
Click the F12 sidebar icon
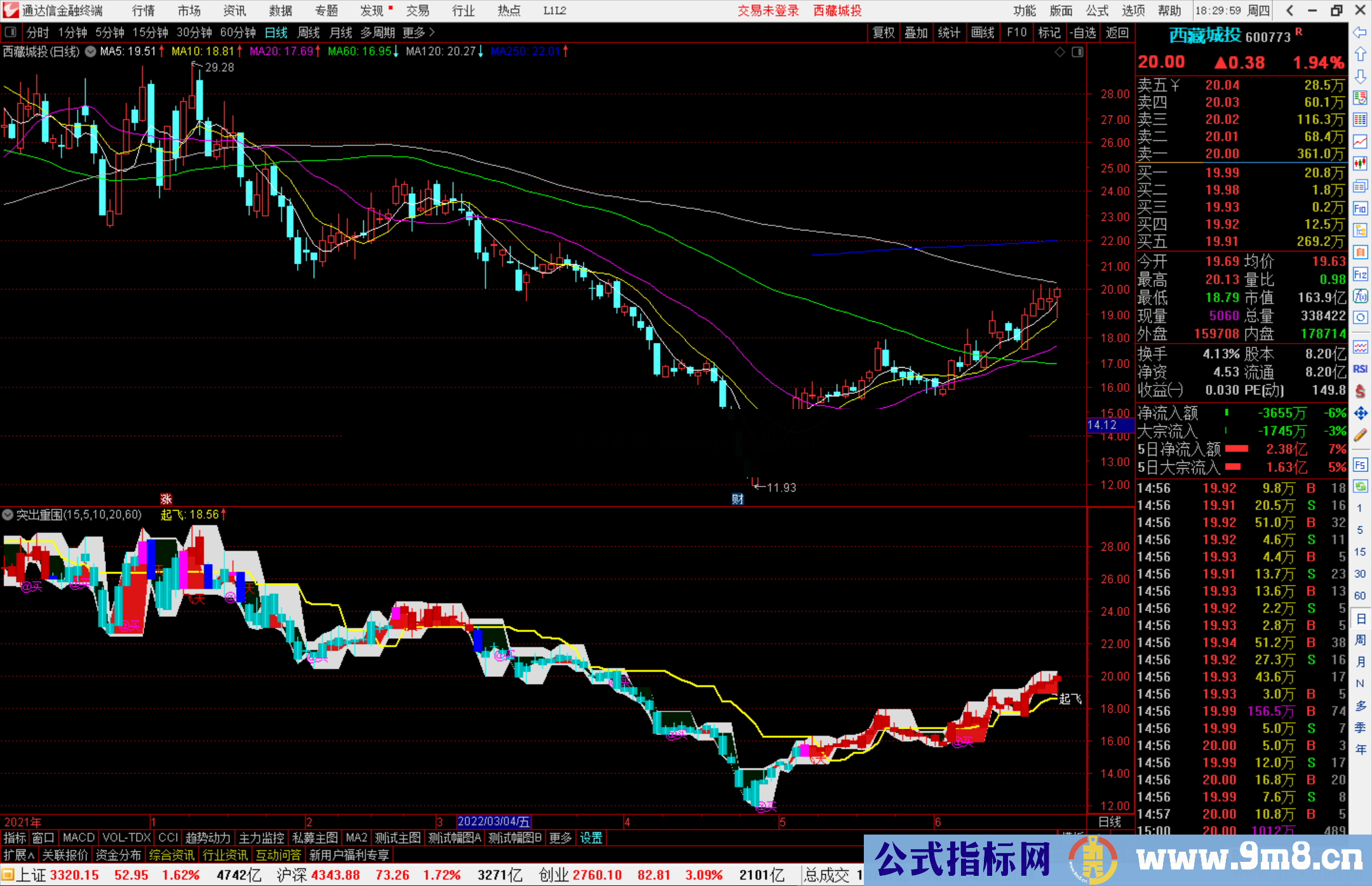[1360, 274]
